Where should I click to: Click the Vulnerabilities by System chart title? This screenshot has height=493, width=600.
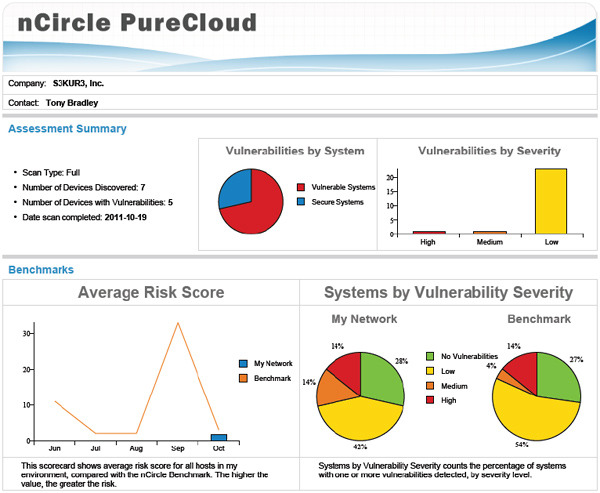coord(295,151)
